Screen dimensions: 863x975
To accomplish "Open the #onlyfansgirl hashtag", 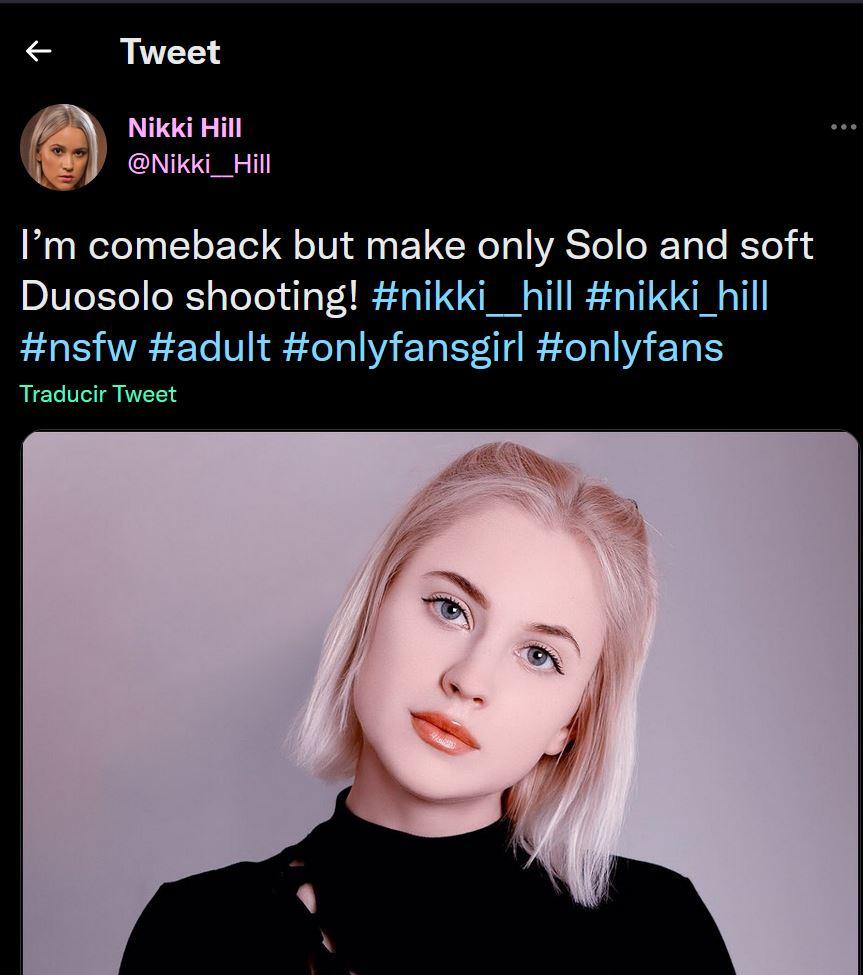I will point(403,347).
